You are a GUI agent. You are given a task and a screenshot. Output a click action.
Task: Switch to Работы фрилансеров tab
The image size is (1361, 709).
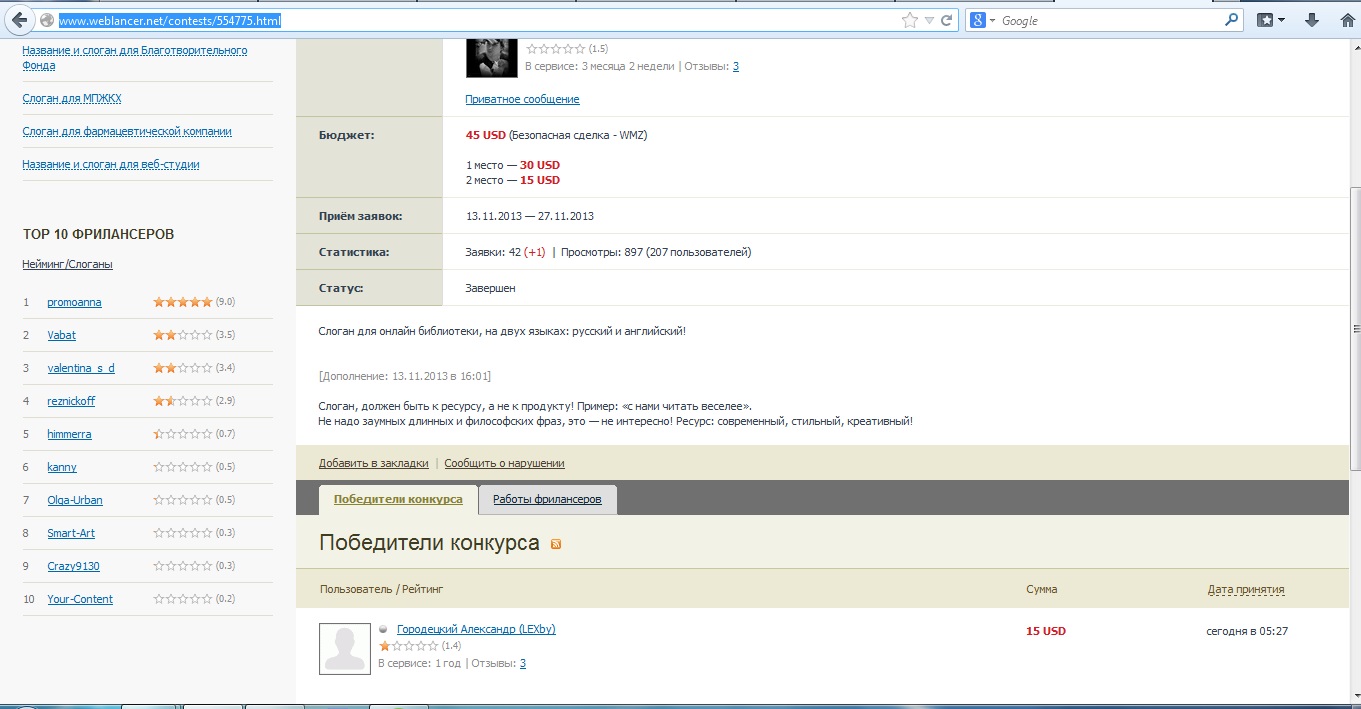click(547, 499)
